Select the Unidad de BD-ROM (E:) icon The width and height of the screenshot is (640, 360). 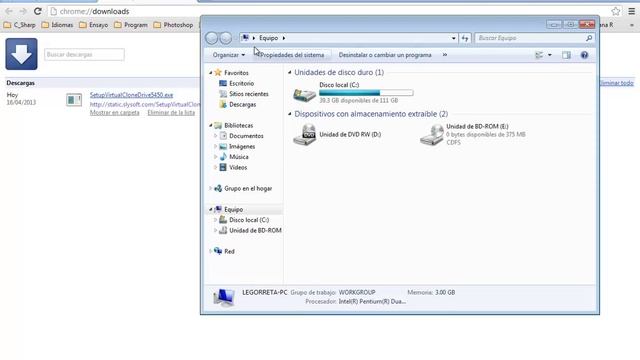pos(431,134)
